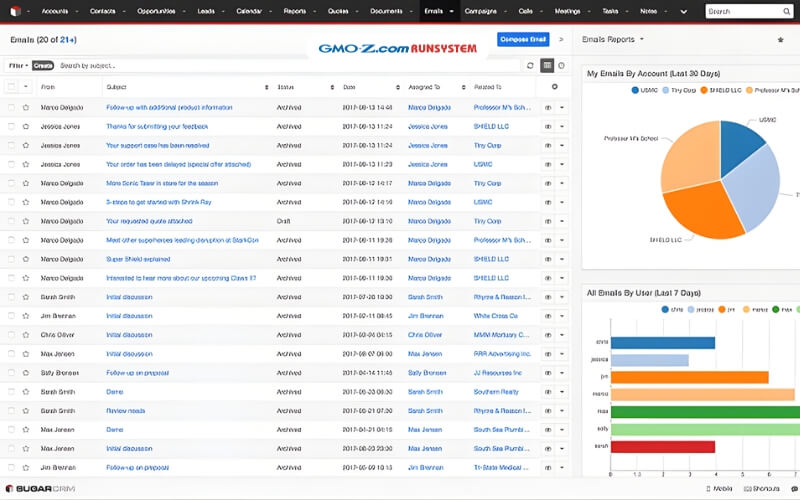Star the 'Your support case has been resolved' email
This screenshot has width=800, height=500.
[x=26, y=145]
